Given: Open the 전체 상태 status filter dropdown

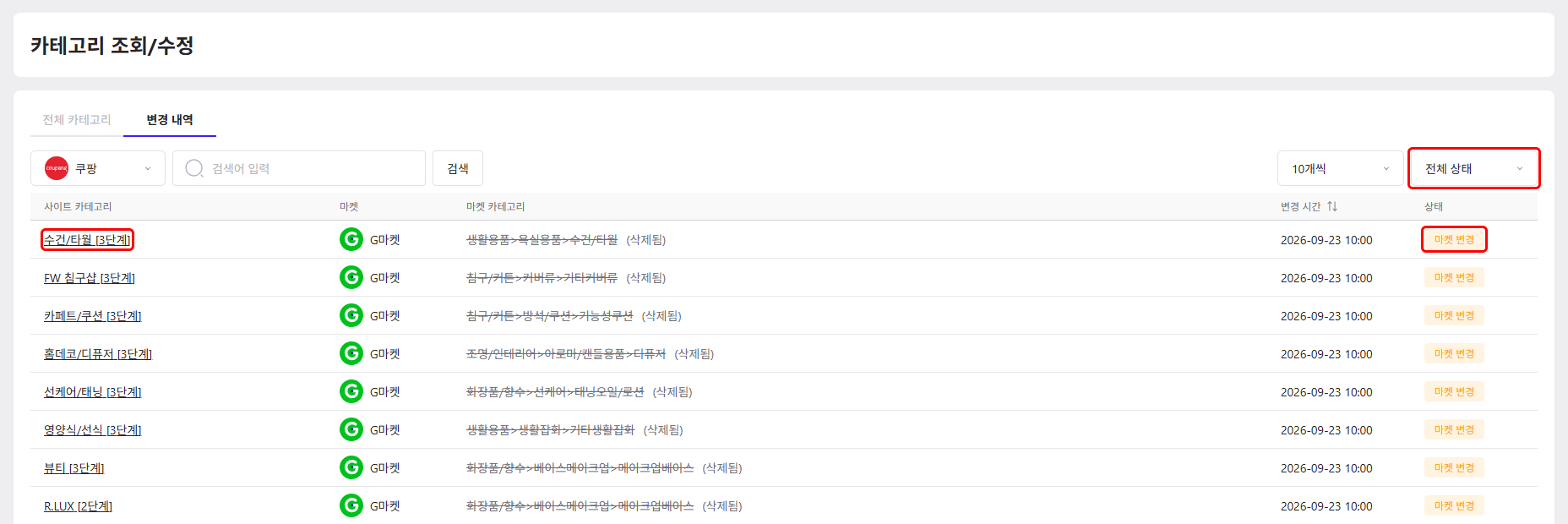Looking at the screenshot, I should 1473,168.
